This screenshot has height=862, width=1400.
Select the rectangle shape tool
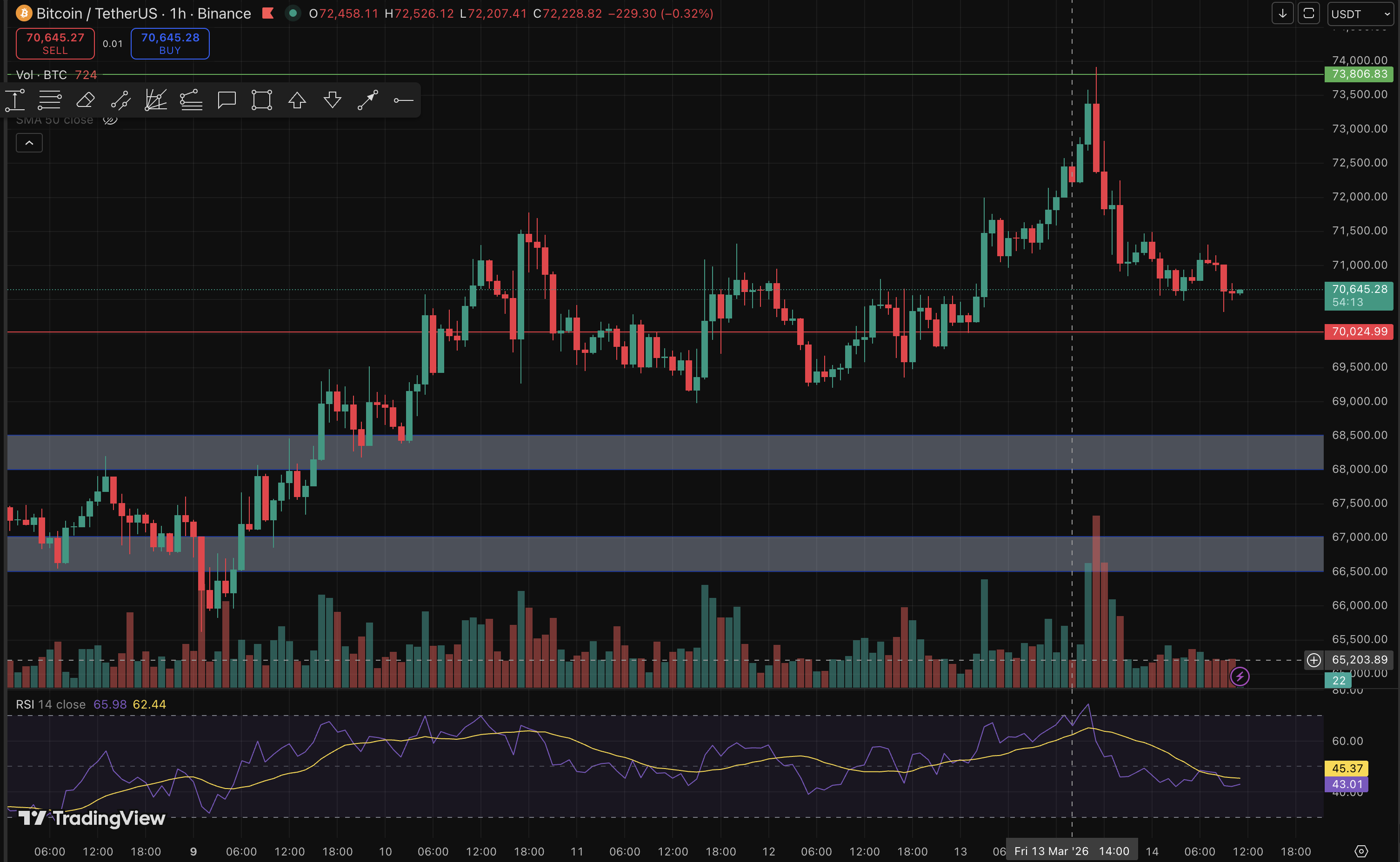click(262, 100)
